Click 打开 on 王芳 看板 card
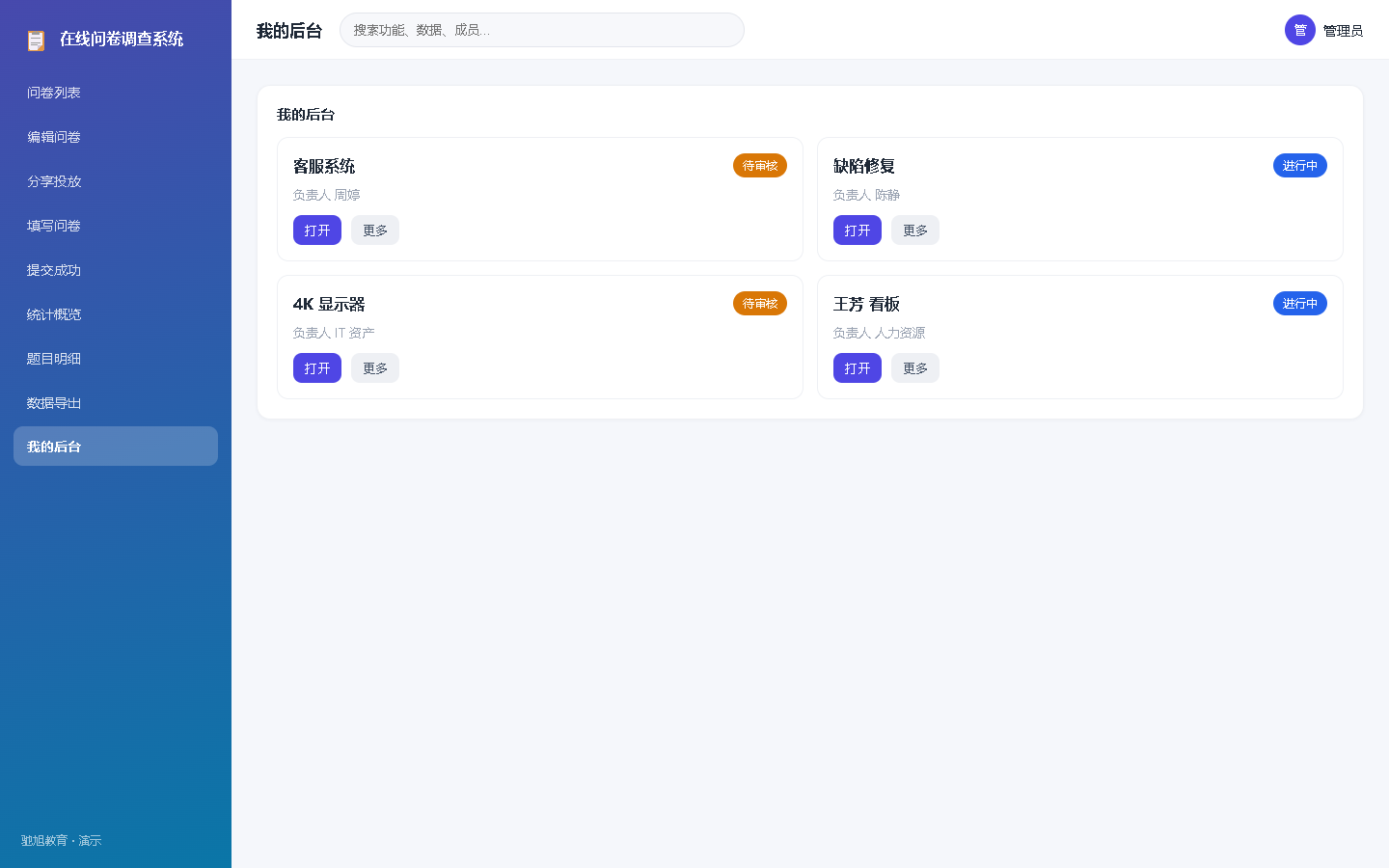Viewport: 1389px width, 868px height. coord(858,368)
